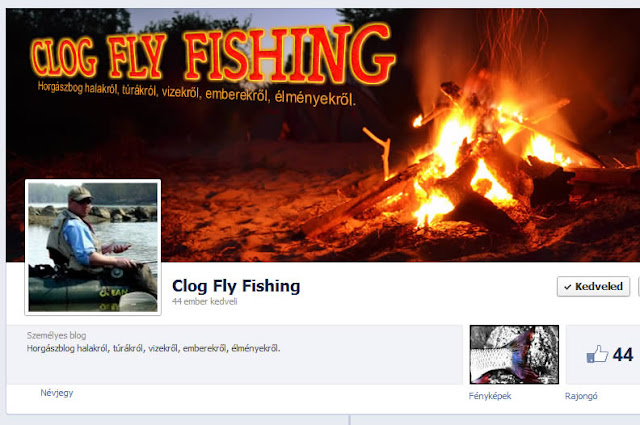Open the Fényképek photos thumbnail
The height and width of the screenshot is (425, 640).
514,354
